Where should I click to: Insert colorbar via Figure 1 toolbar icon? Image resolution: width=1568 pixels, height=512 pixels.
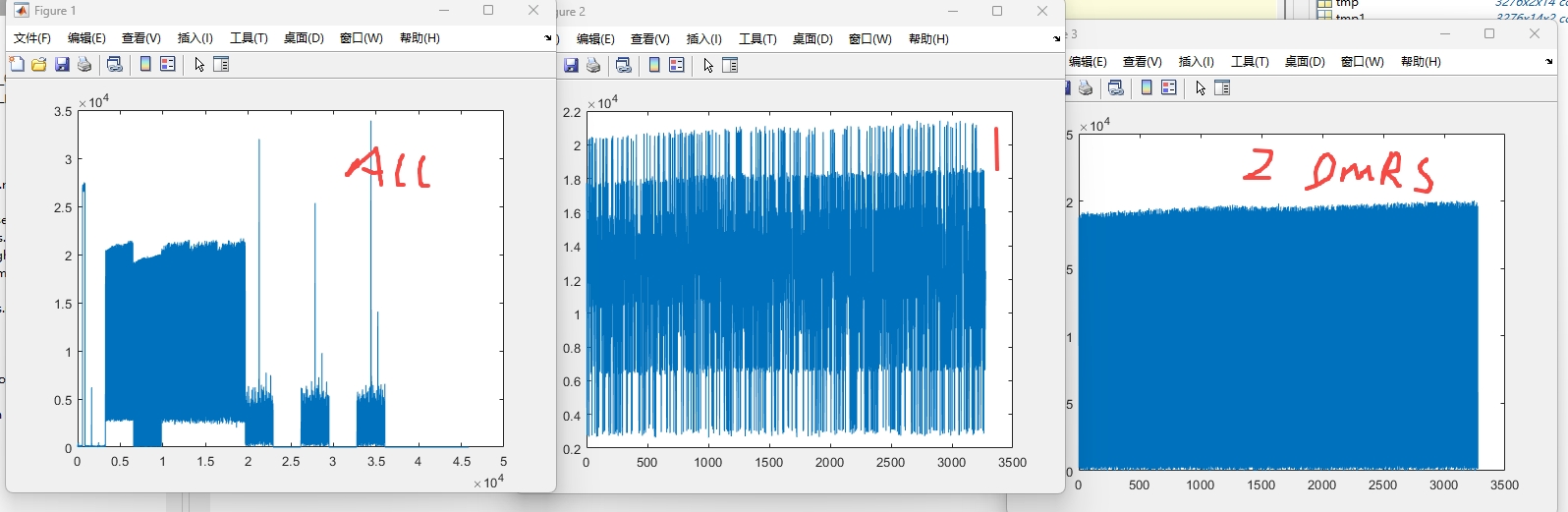pyautogui.click(x=145, y=64)
